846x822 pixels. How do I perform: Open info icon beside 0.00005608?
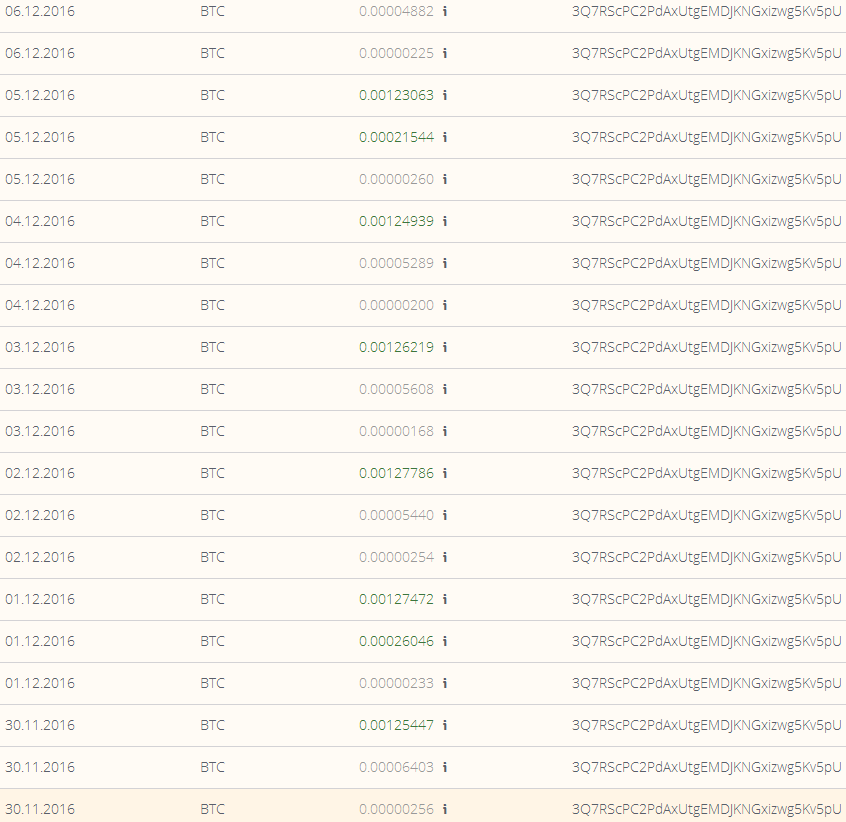point(445,389)
